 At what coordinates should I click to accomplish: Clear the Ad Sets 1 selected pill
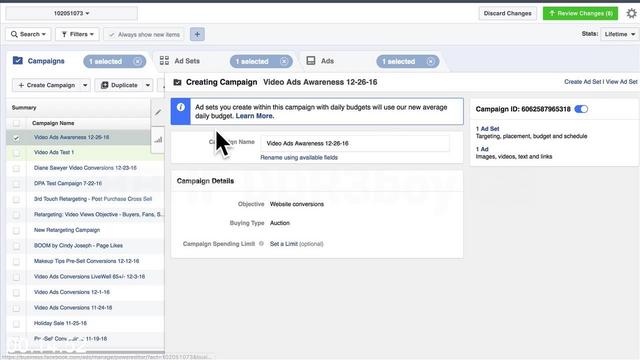coord(284,61)
